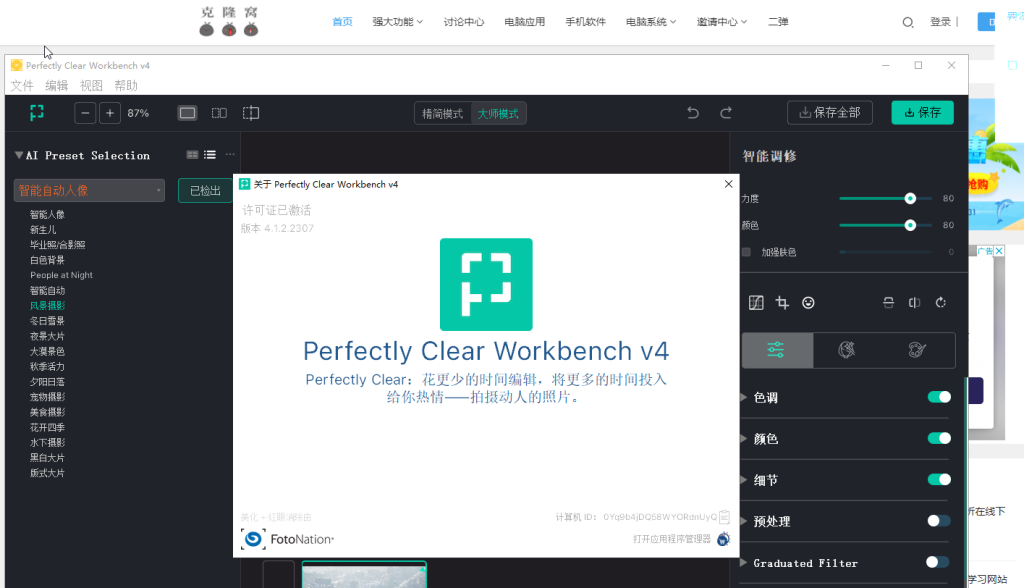1024x588 pixels.
Task: Copy computer ID clipboard icon
Action: click(x=724, y=517)
